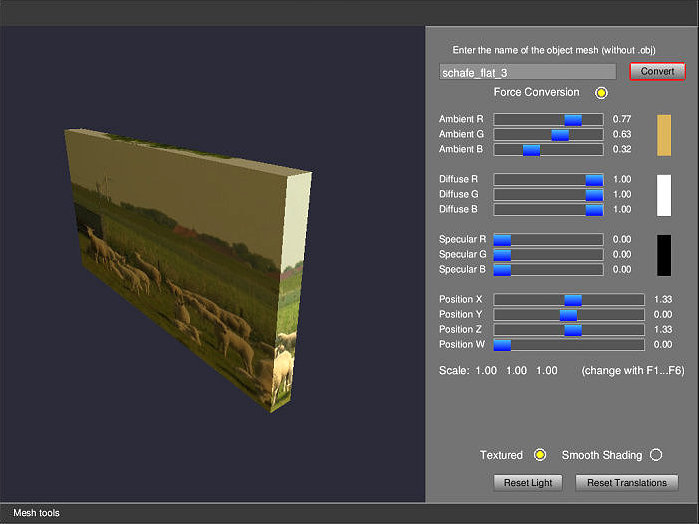
Task: Open the Mesh tools menu
Action: tap(37, 513)
